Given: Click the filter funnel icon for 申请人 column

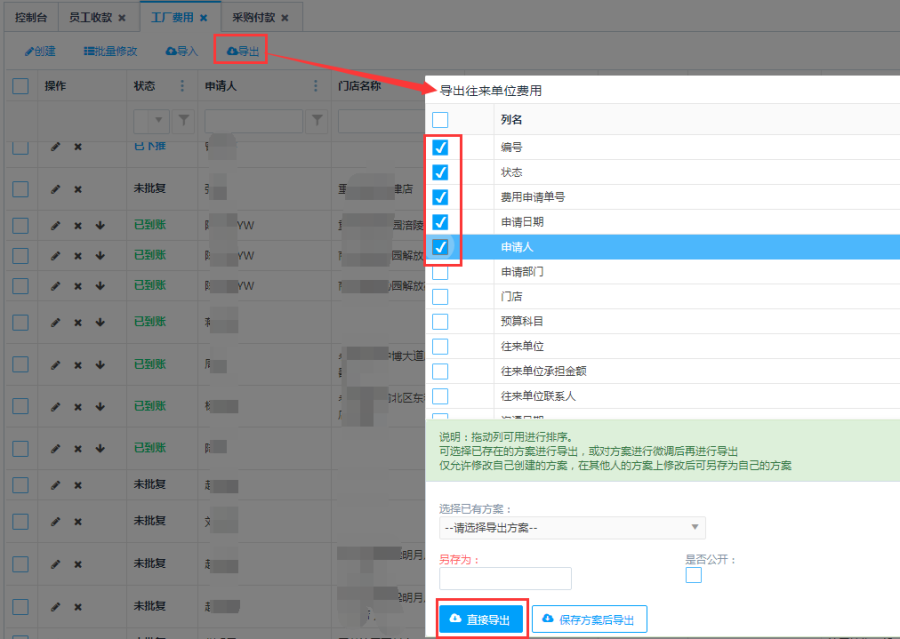Looking at the screenshot, I should pos(317,121).
